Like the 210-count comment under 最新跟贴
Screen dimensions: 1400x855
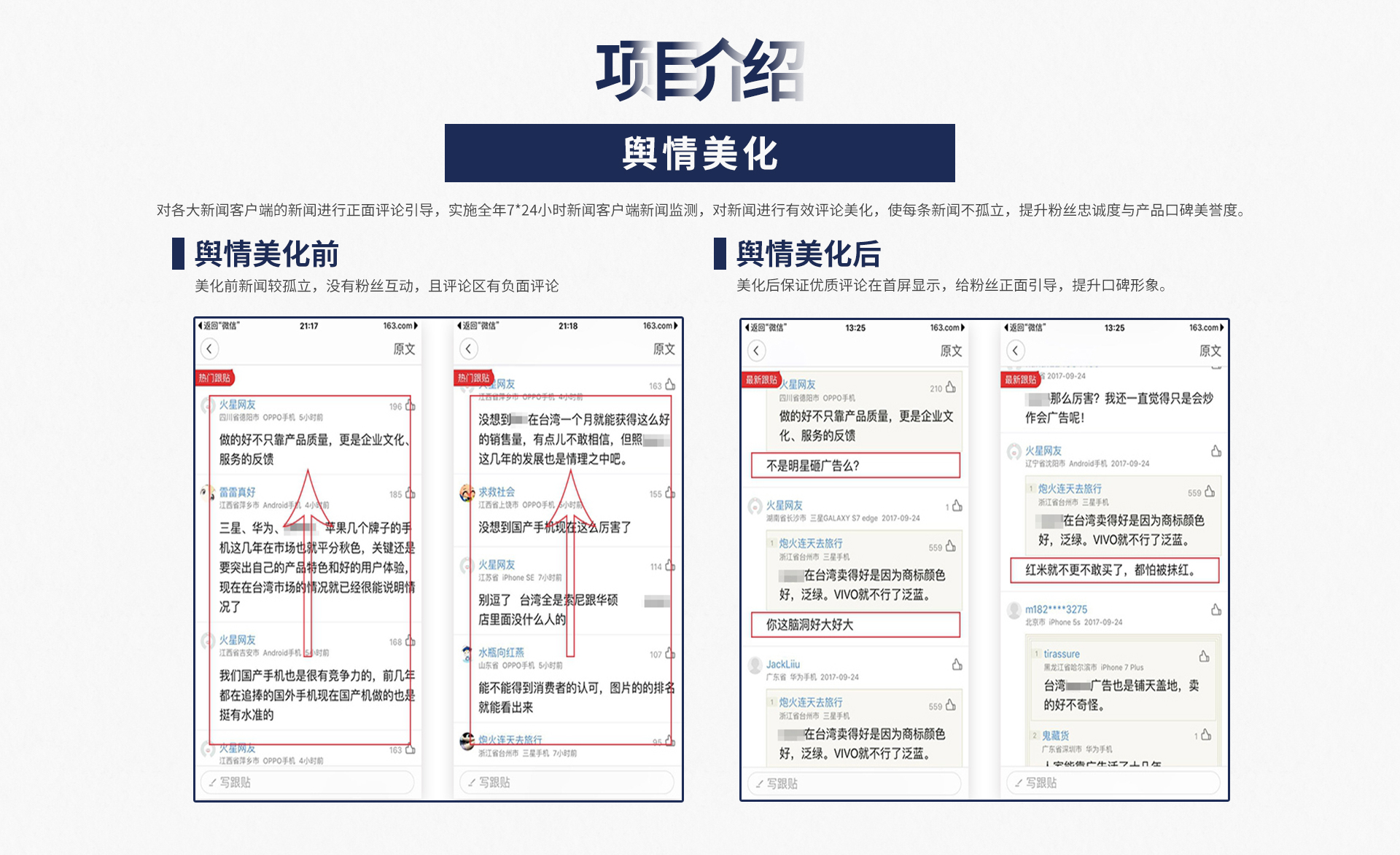coord(950,387)
